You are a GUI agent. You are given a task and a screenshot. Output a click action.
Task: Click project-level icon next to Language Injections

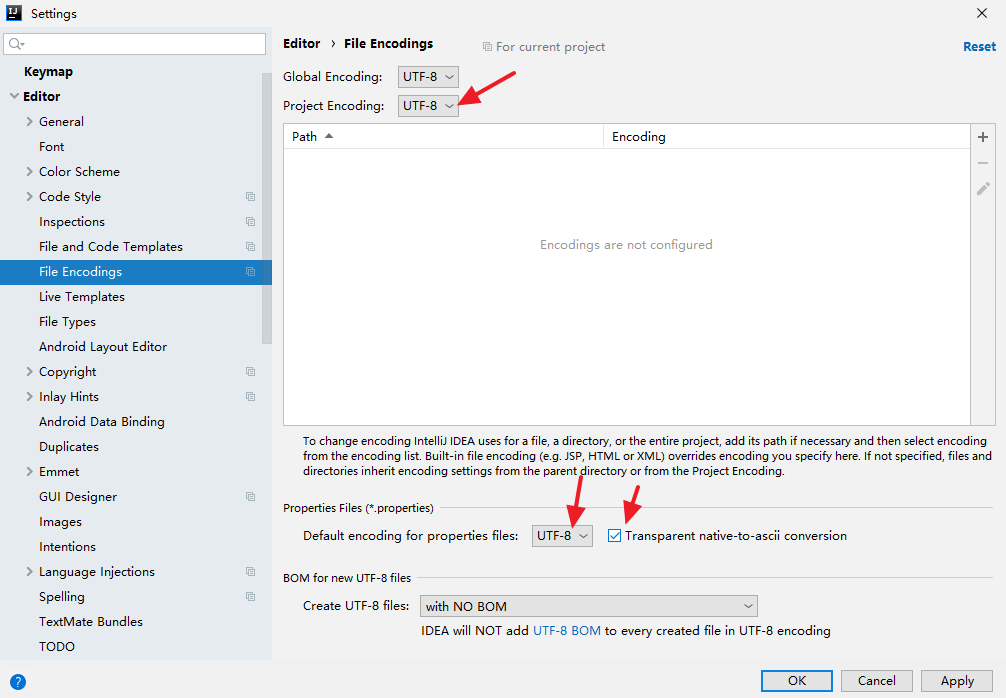pos(250,572)
